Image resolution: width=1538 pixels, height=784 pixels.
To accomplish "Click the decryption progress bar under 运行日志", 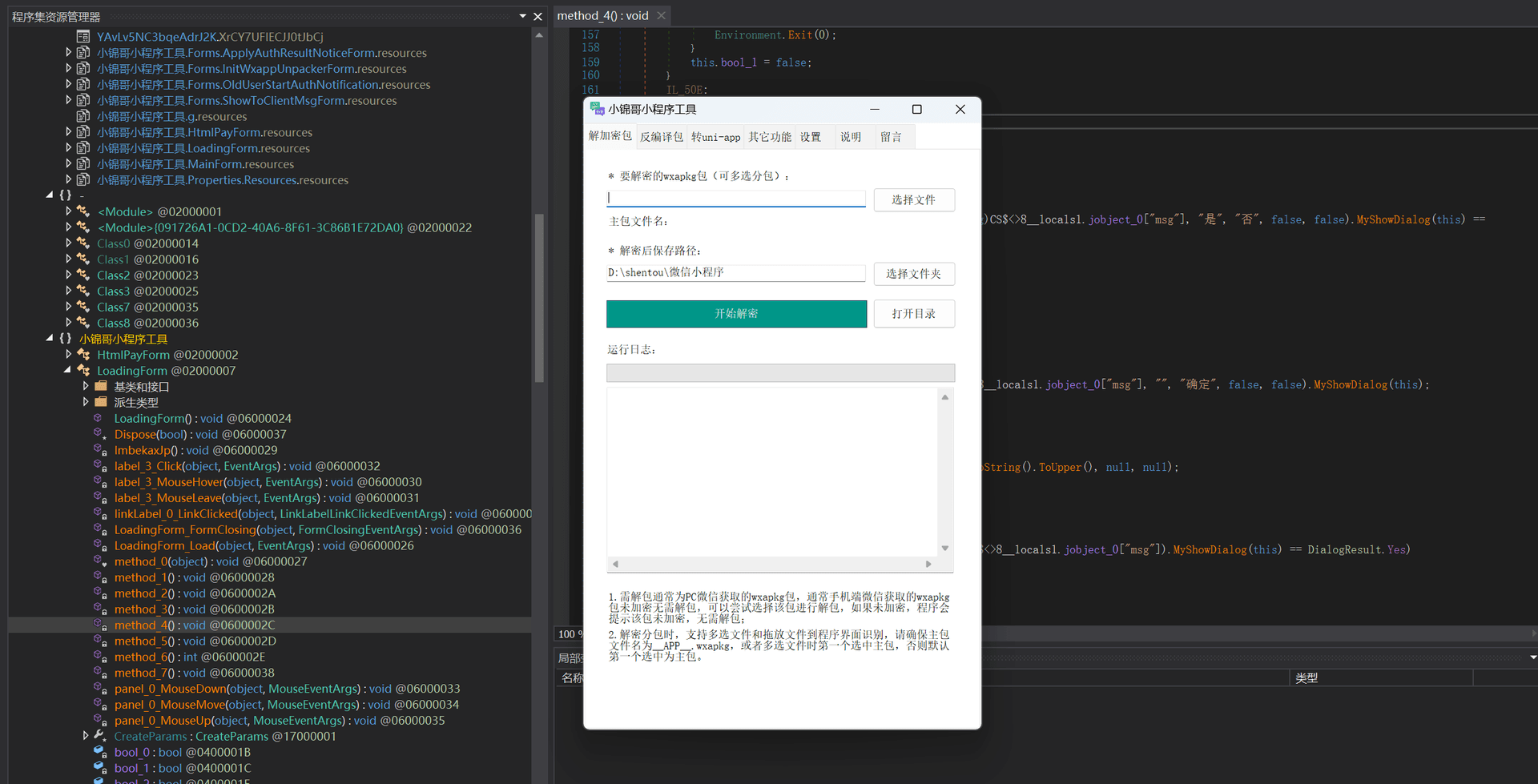I will [780, 373].
